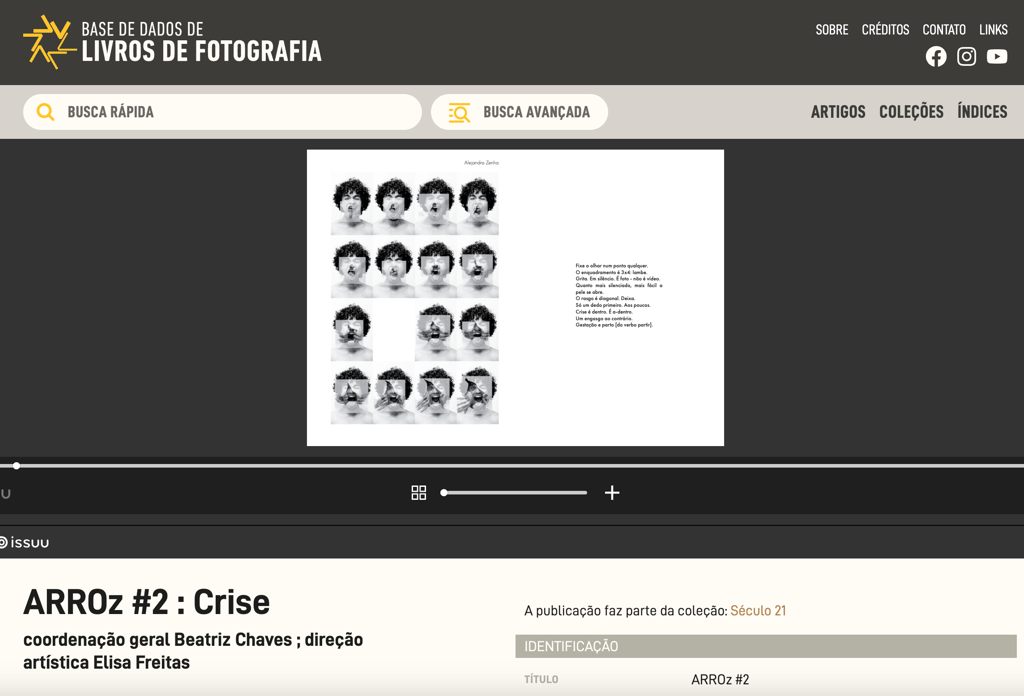Open the Instagram profile icon
The width and height of the screenshot is (1024, 696).
[x=967, y=57]
